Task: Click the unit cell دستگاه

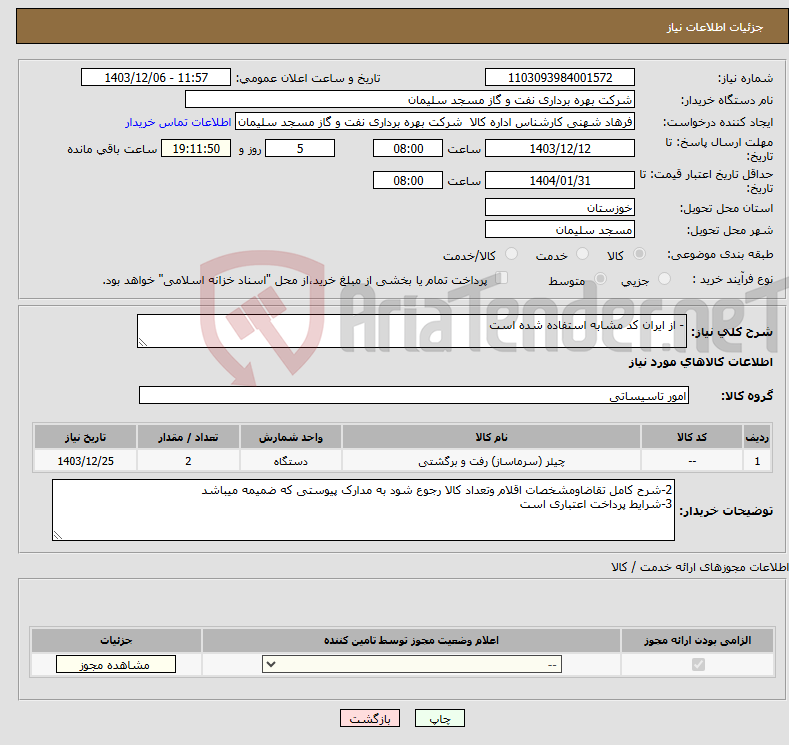Action: pyautogui.click(x=291, y=461)
